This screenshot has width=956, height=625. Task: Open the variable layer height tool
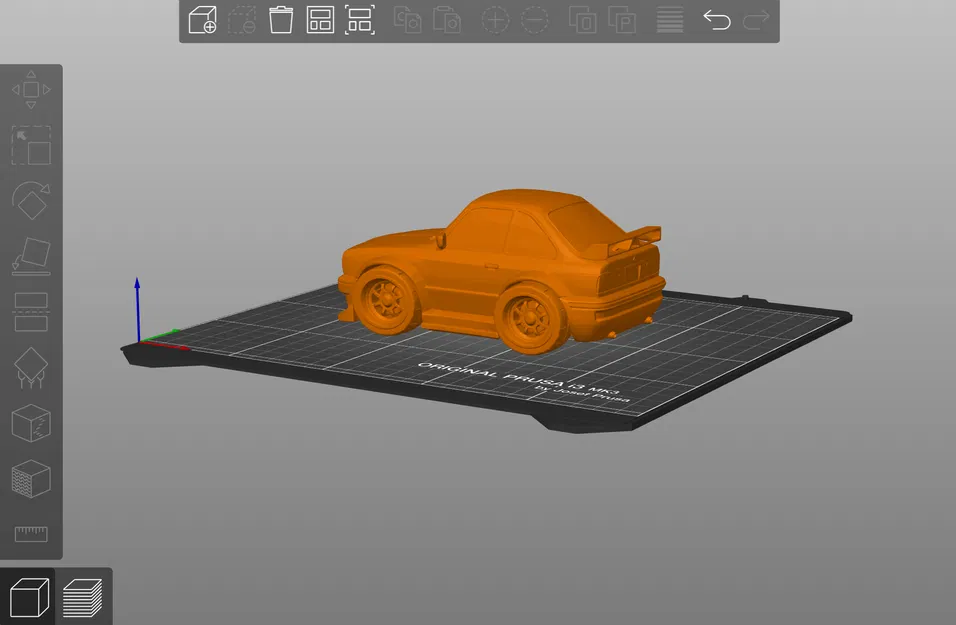pyautogui.click(x=668, y=20)
